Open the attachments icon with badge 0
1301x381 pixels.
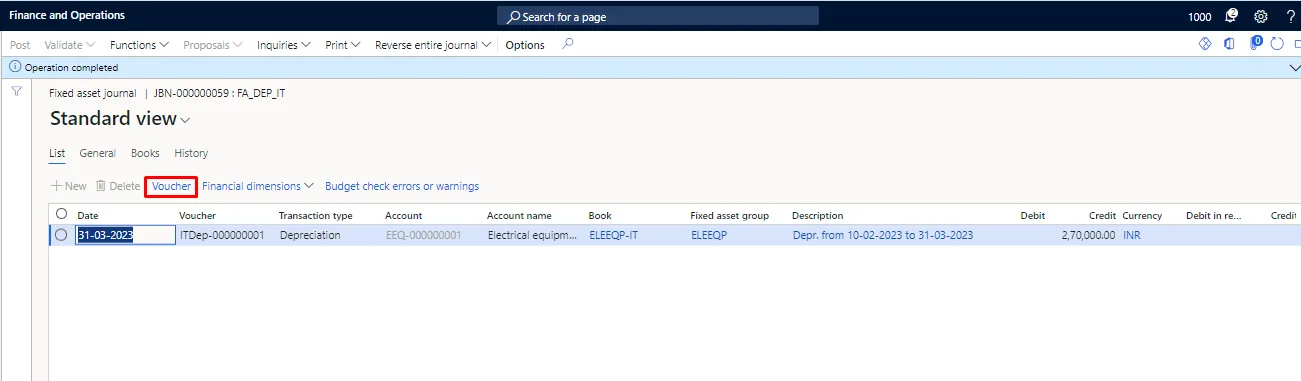coord(1255,43)
